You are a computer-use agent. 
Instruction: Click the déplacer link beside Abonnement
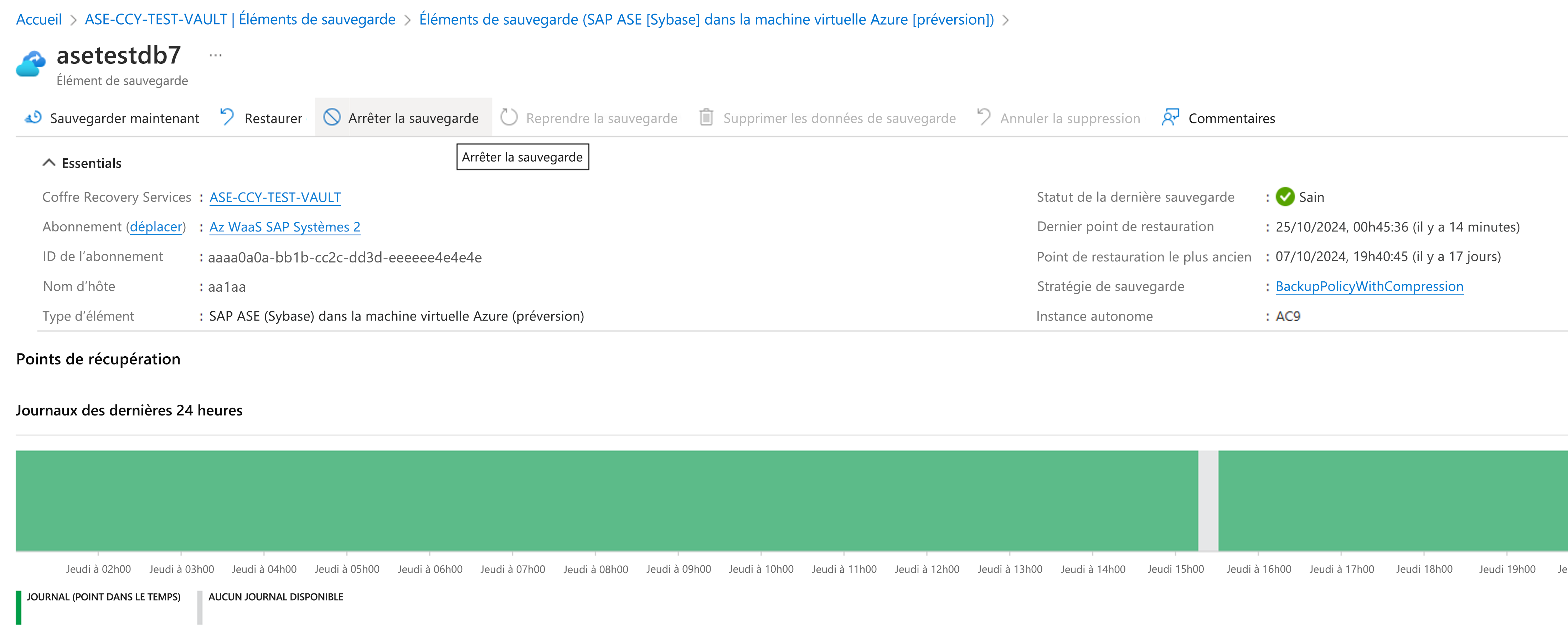[156, 227]
